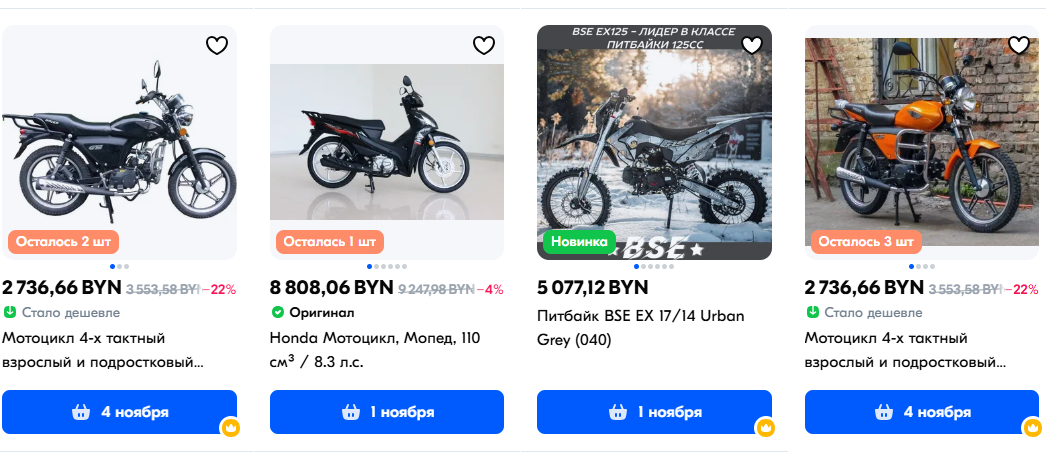Add BSE pitbike to cart, 1 ноября
This screenshot has height=452, width=1046.
[x=654, y=412]
